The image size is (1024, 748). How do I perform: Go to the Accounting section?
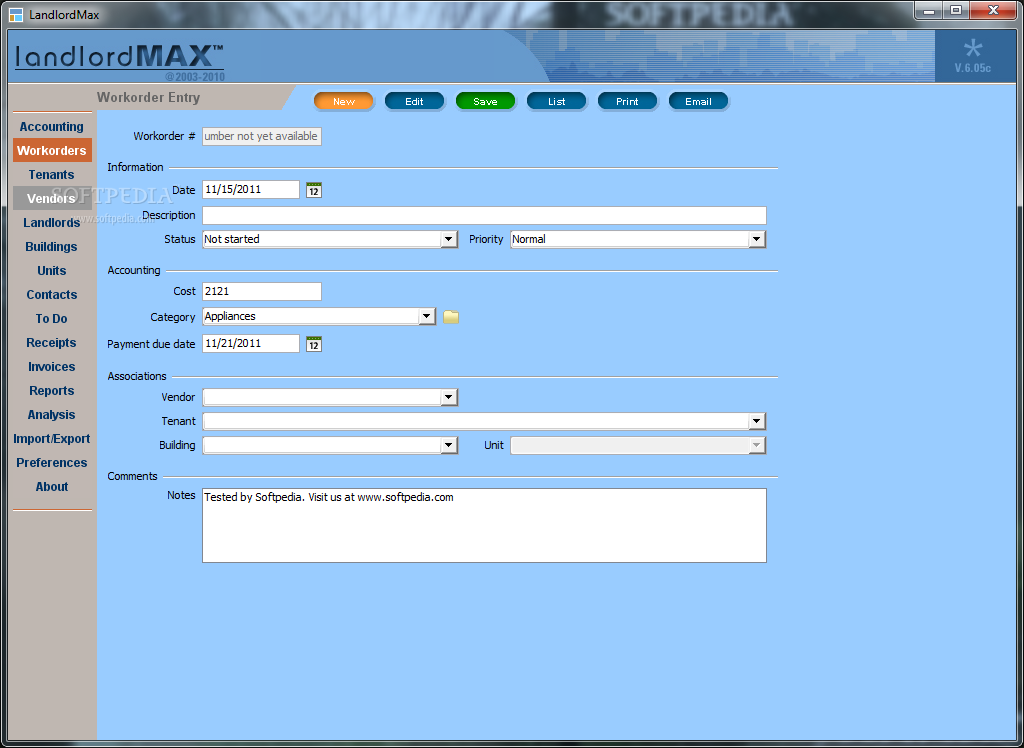(52, 127)
